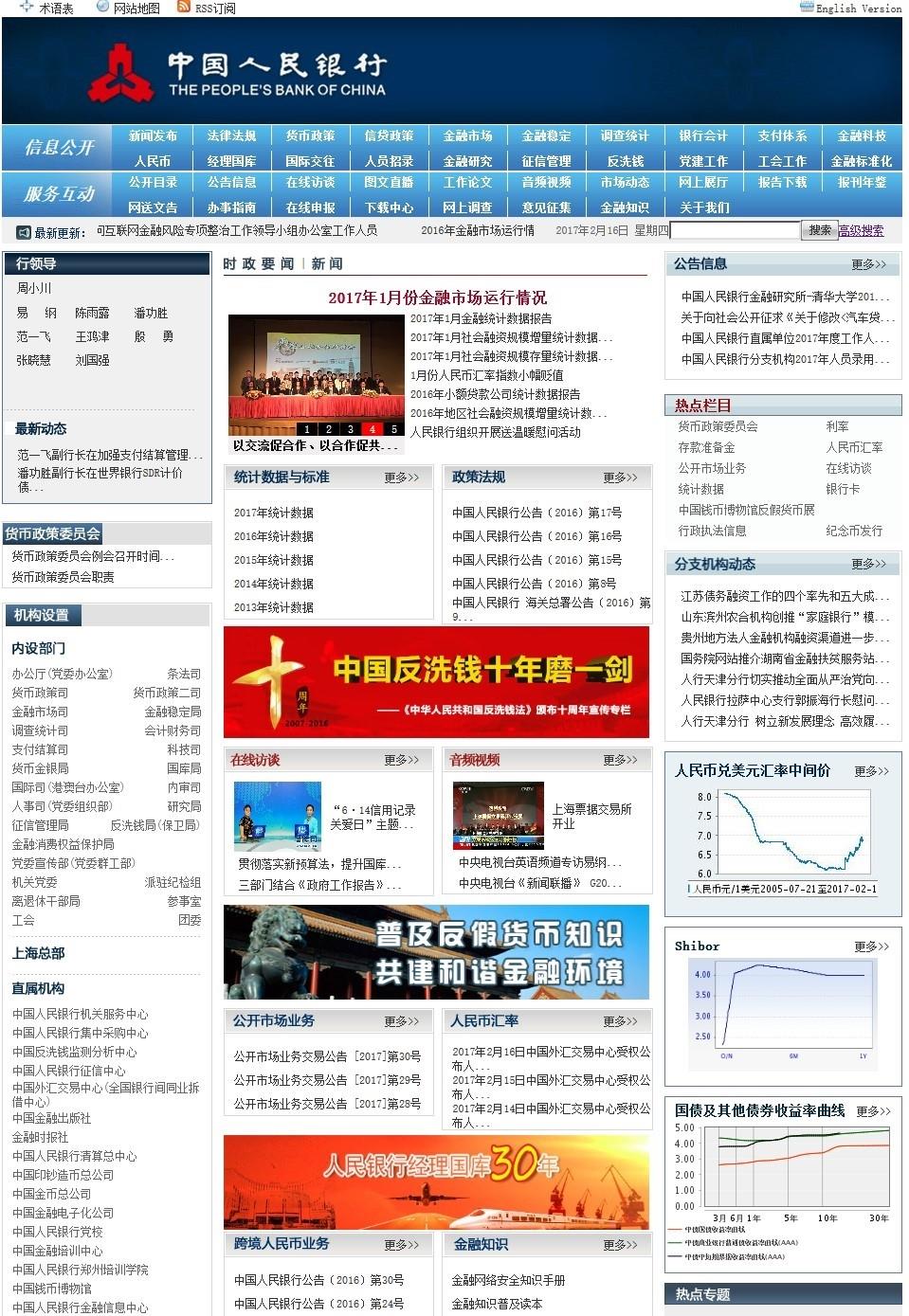Expand 更多 beside 国债及其他债券收益率曲线
This screenshot has width=909, height=1316.
click(x=873, y=1111)
